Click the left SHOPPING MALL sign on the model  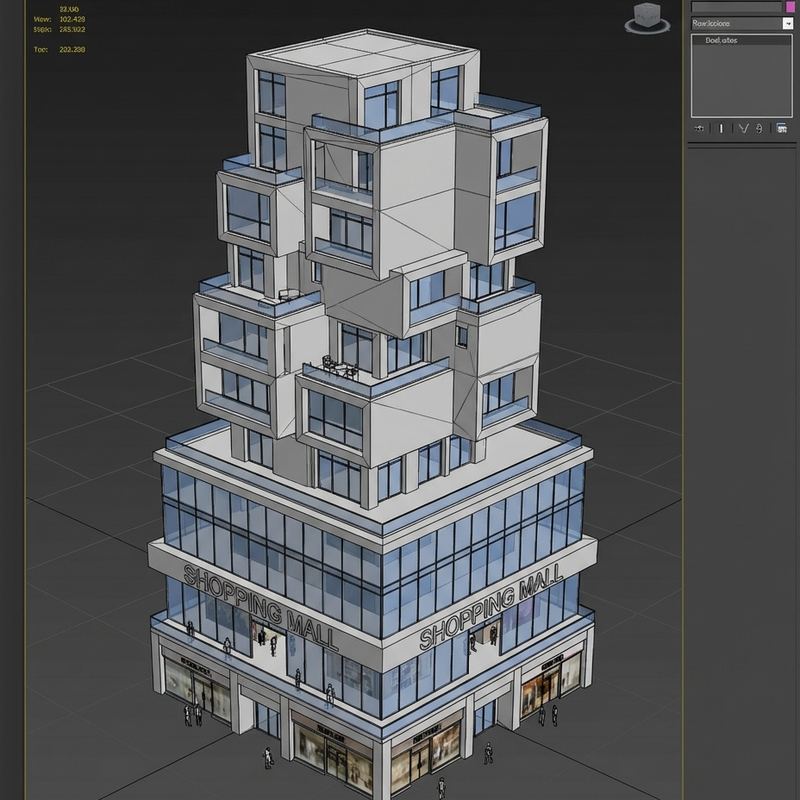(260, 607)
